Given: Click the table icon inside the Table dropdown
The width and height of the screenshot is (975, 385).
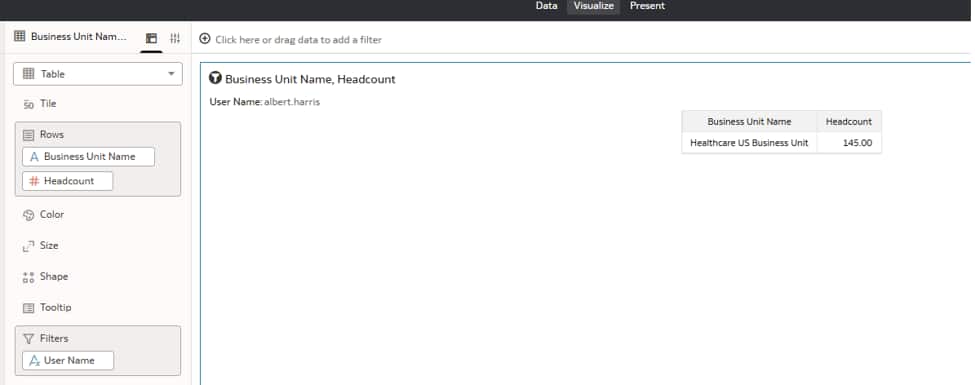Looking at the screenshot, I should coord(29,74).
